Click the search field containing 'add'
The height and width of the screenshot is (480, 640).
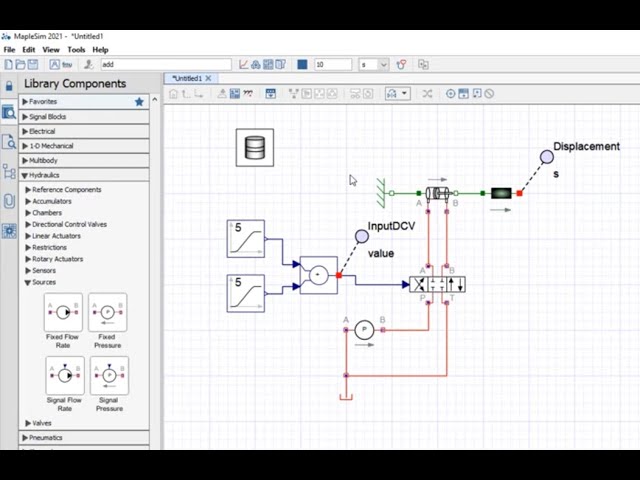[166, 64]
